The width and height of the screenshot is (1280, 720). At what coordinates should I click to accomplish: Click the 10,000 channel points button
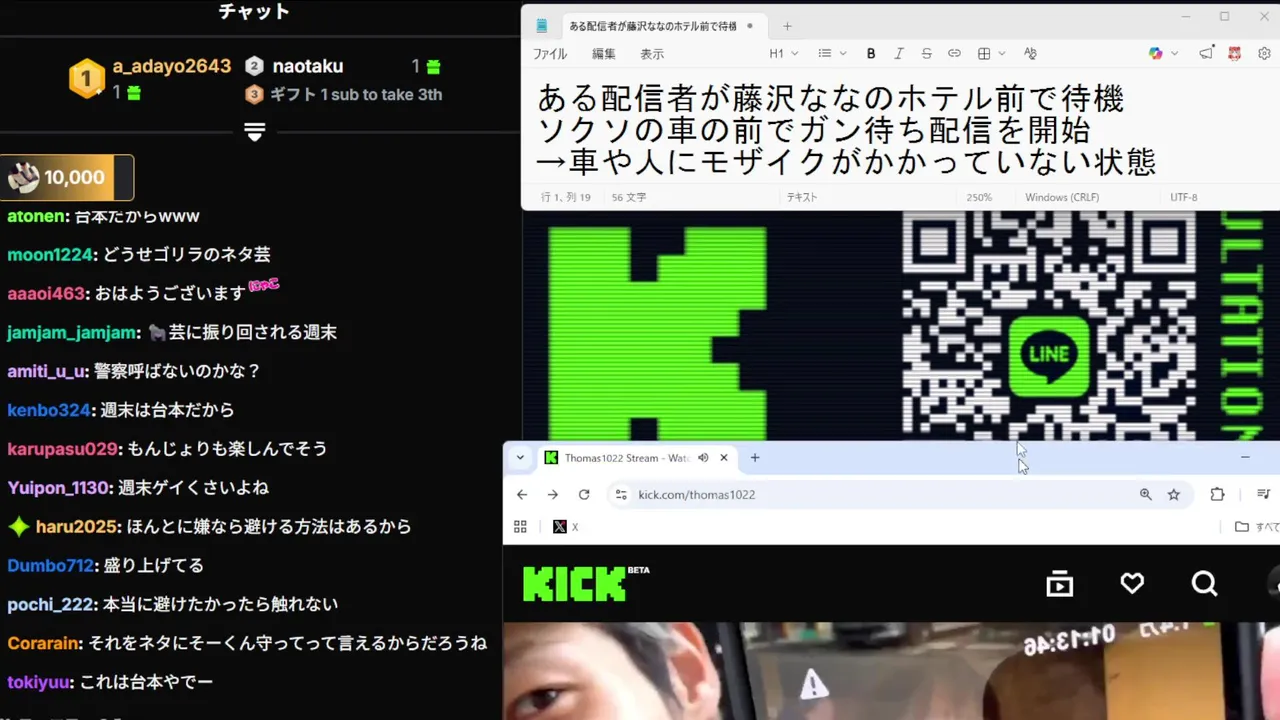pyautogui.click(x=67, y=177)
